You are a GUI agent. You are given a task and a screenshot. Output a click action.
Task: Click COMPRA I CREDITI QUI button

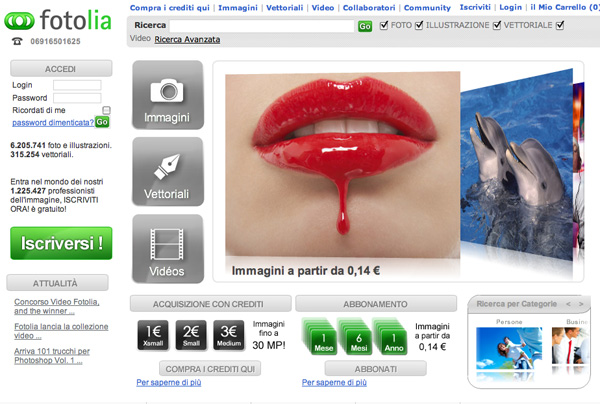210,369
